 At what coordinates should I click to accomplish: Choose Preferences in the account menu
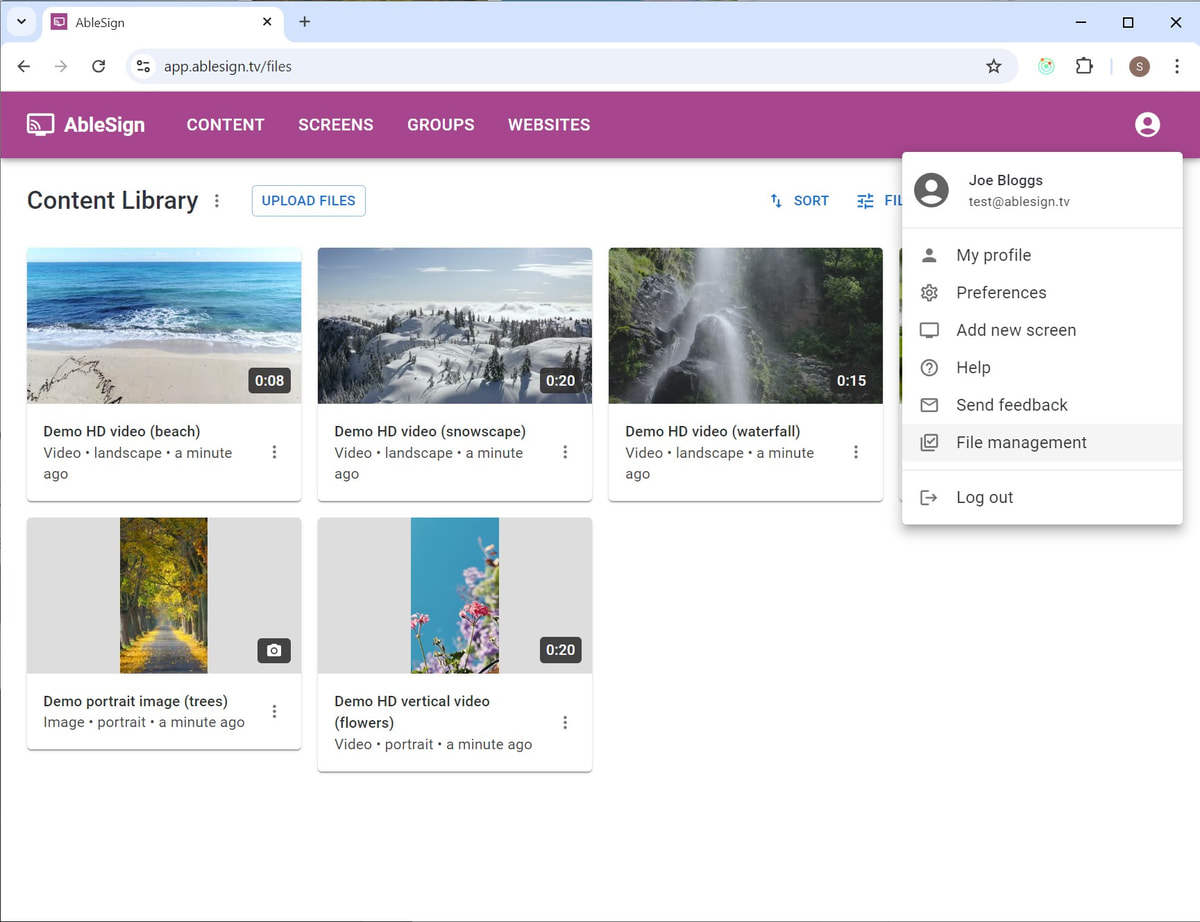[x=1001, y=292]
